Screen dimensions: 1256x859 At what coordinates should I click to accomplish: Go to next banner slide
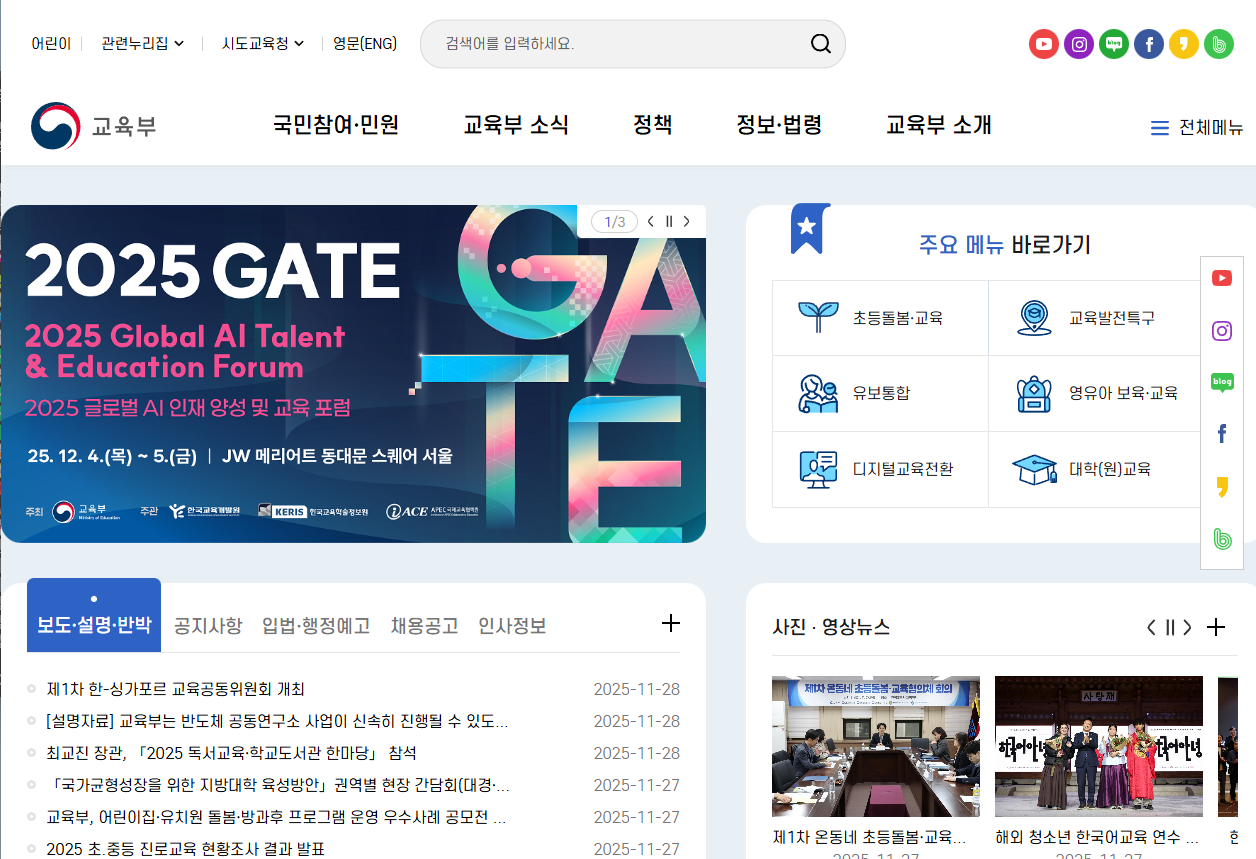tap(687, 222)
